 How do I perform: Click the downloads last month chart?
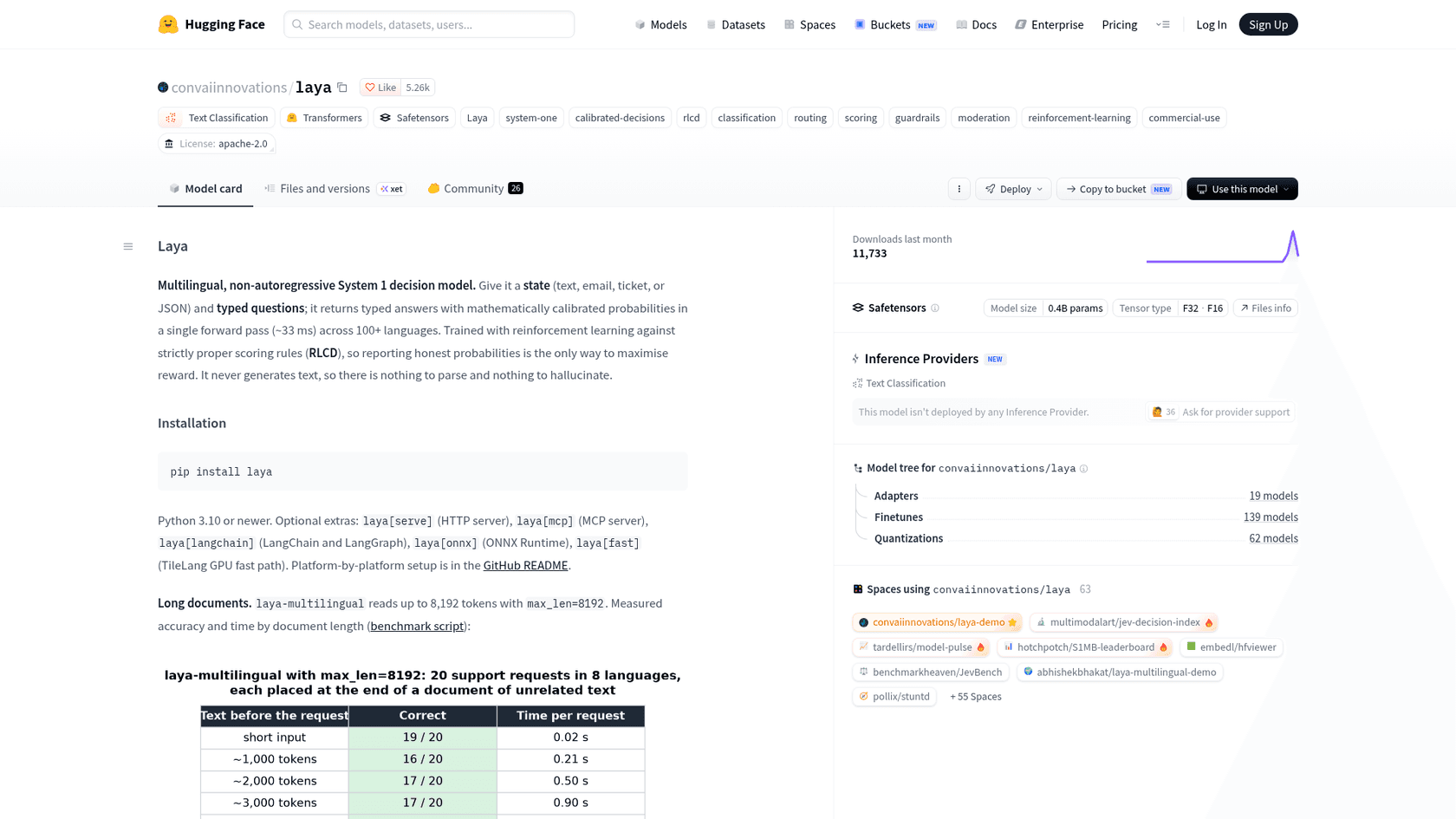pos(1222,246)
